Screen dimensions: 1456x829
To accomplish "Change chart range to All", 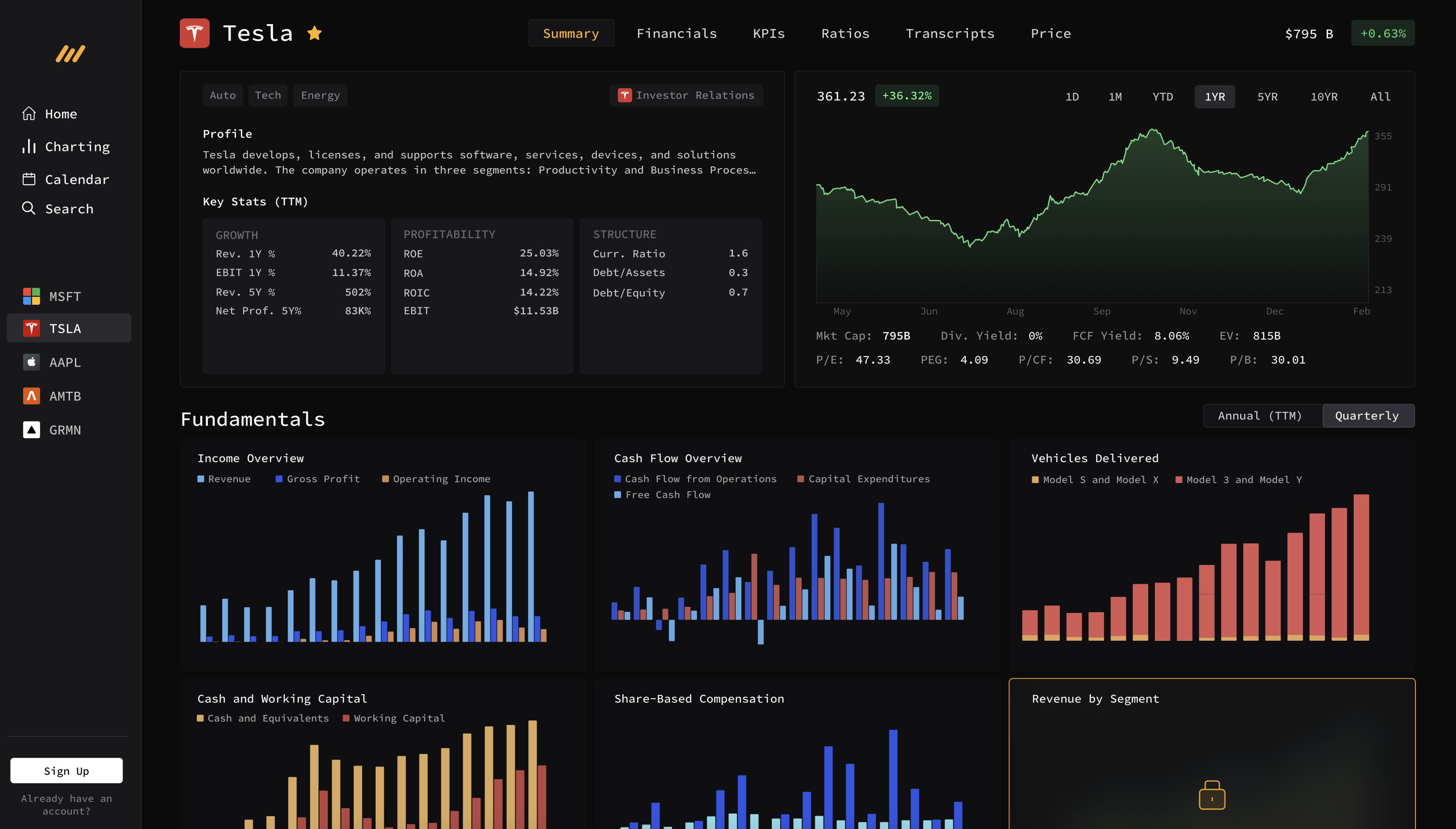I will tap(1380, 96).
